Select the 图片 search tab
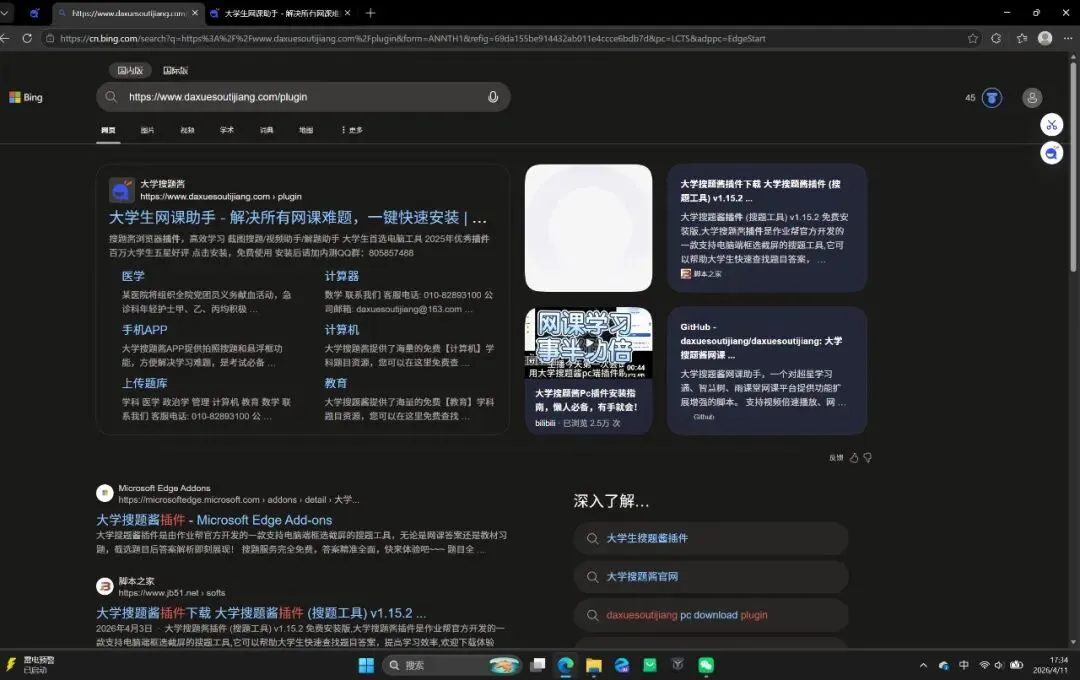This screenshot has width=1080, height=680. tap(147, 130)
